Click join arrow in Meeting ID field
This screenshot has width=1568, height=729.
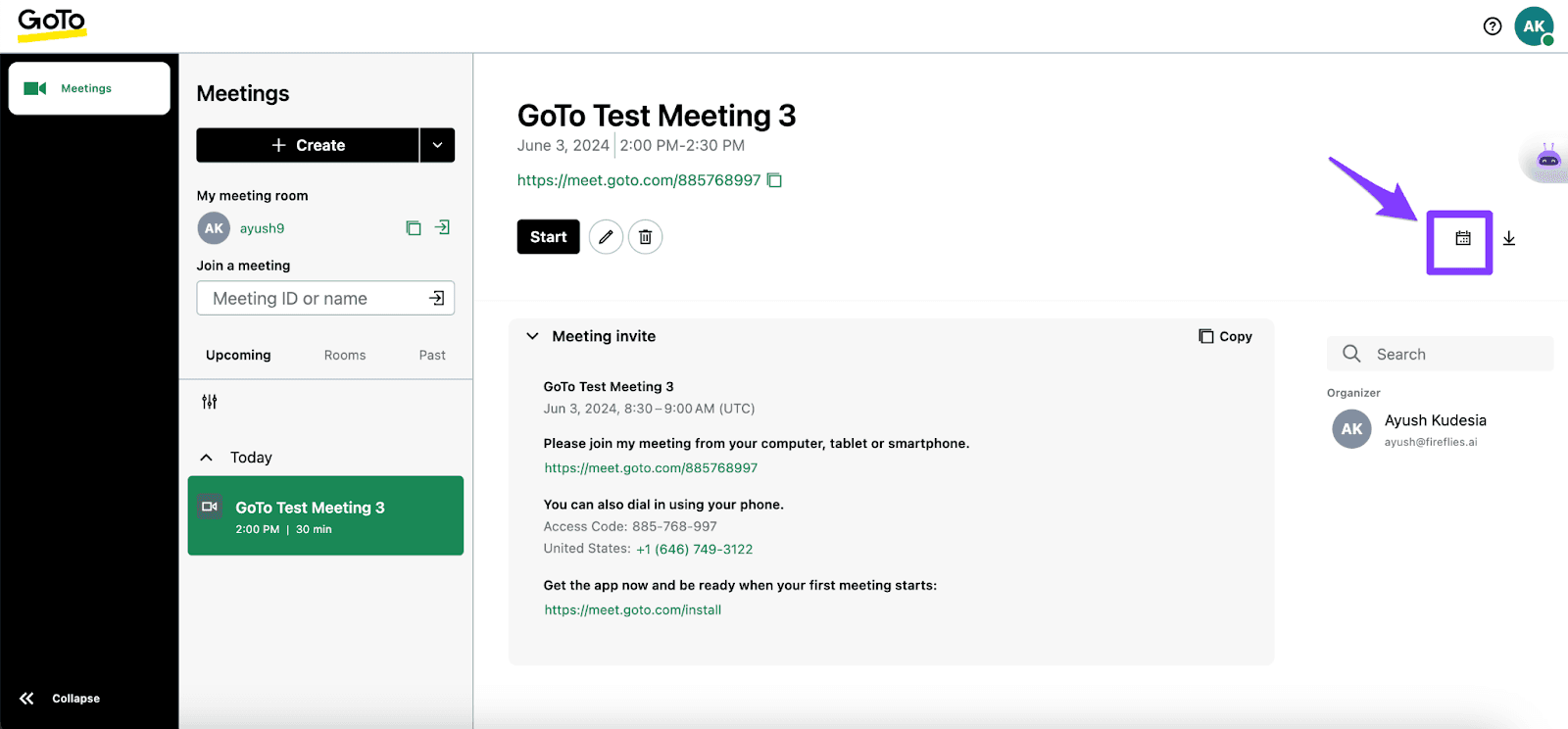point(437,298)
